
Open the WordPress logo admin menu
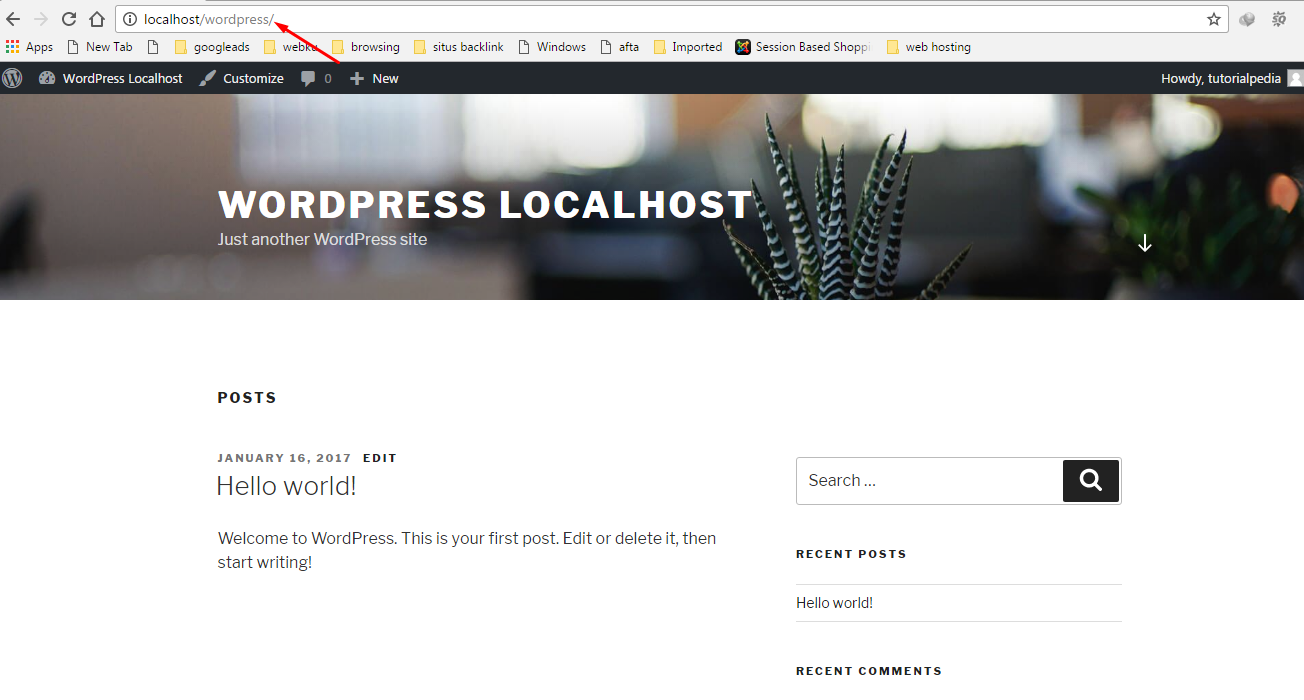pos(12,78)
